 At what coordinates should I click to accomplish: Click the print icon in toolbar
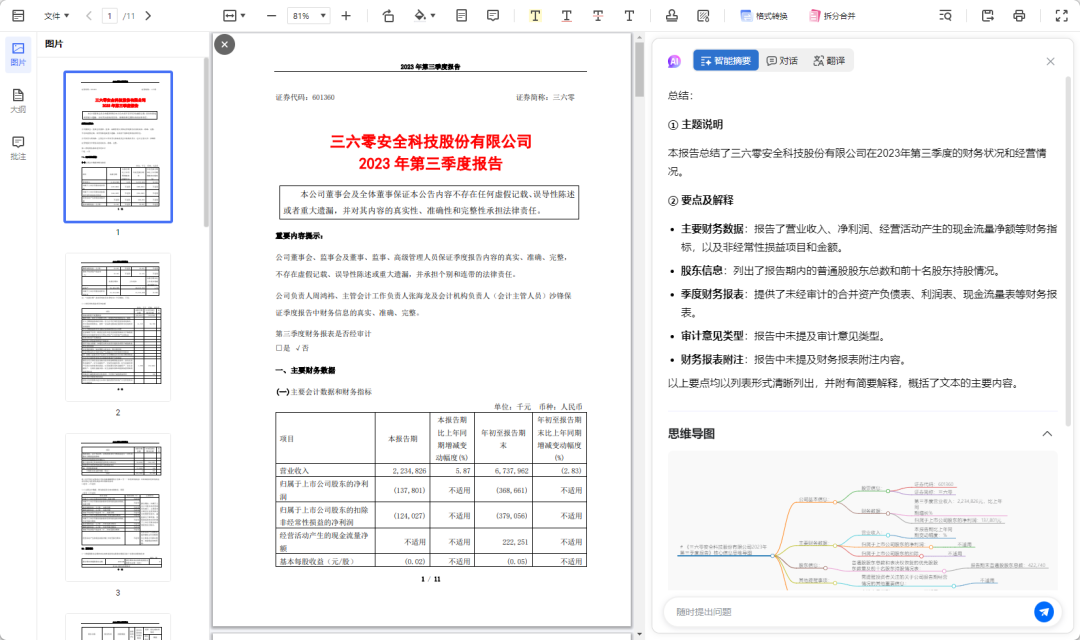pyautogui.click(x=1019, y=16)
